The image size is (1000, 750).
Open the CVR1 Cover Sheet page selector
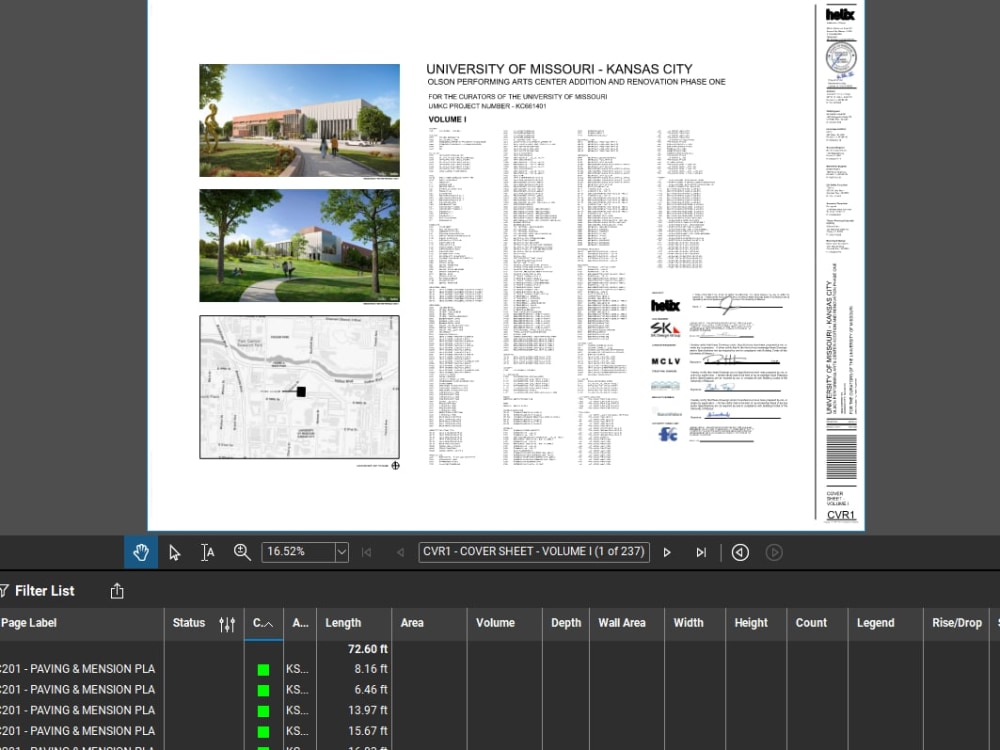pyautogui.click(x=534, y=552)
